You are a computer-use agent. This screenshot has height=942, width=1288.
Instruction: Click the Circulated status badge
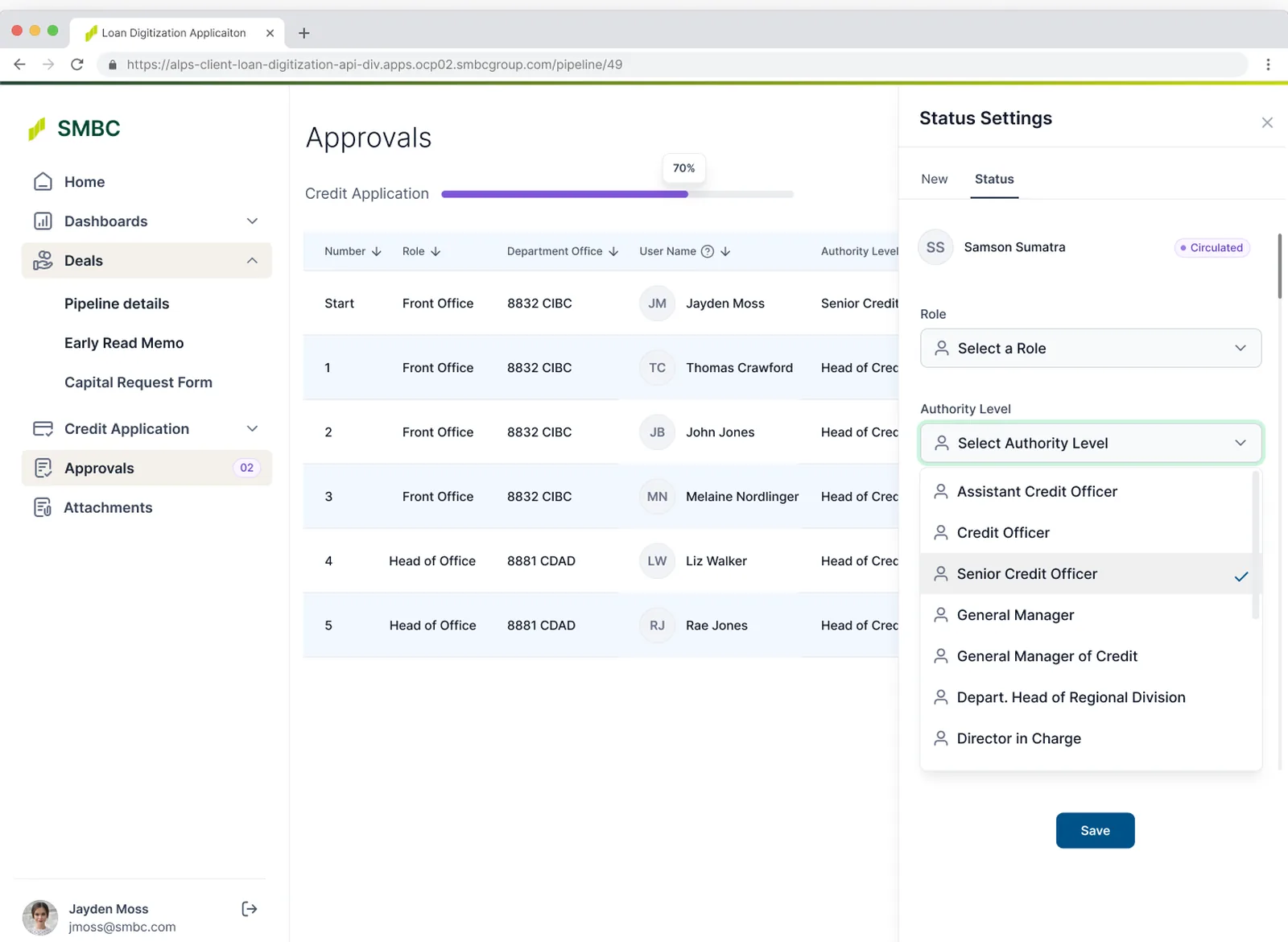[1212, 248]
